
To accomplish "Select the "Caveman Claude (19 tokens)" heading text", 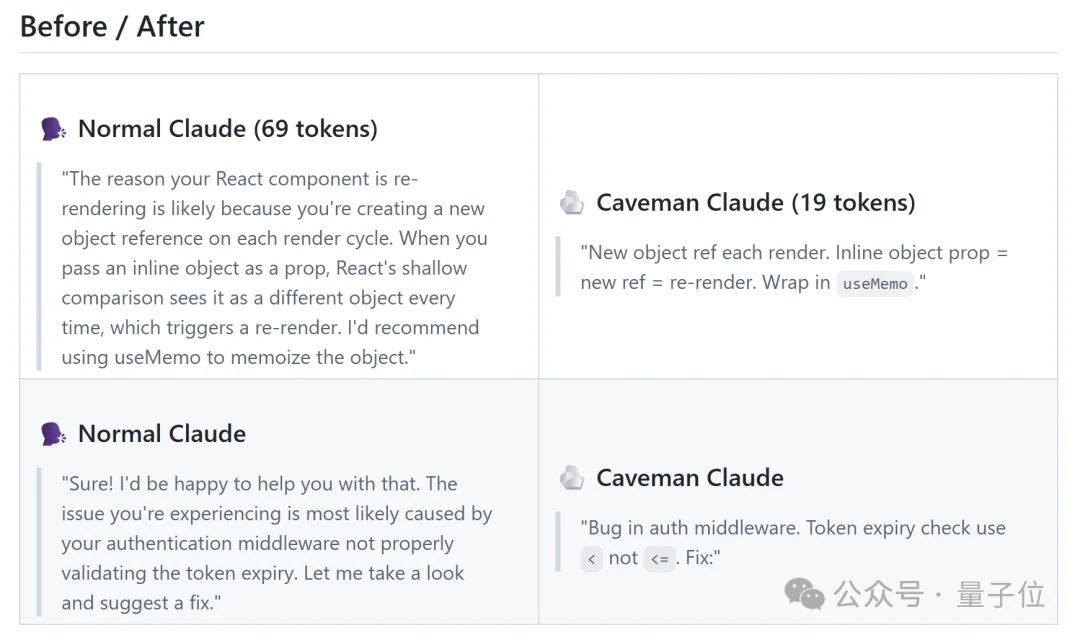I will 755,203.
